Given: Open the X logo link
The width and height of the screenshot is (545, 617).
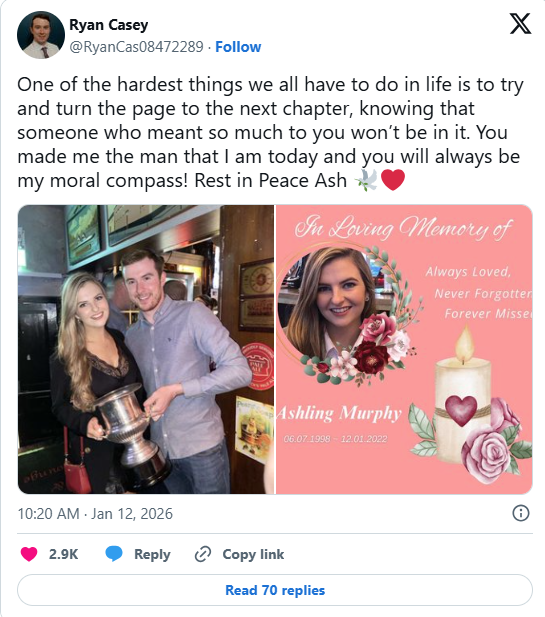Looking at the screenshot, I should [x=520, y=24].
